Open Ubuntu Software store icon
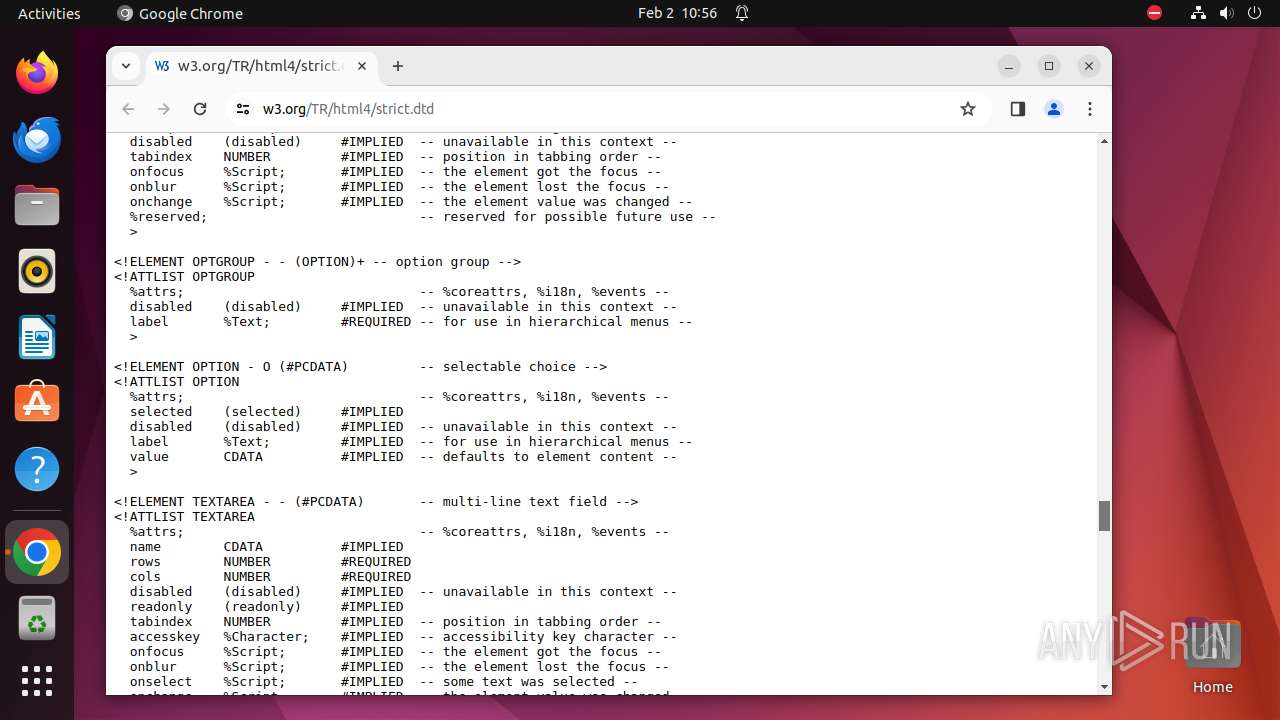 point(37,403)
